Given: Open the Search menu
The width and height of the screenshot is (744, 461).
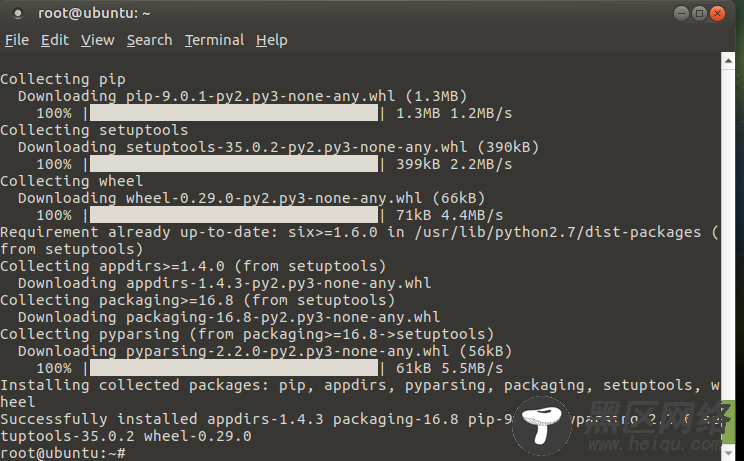Looking at the screenshot, I should 149,40.
